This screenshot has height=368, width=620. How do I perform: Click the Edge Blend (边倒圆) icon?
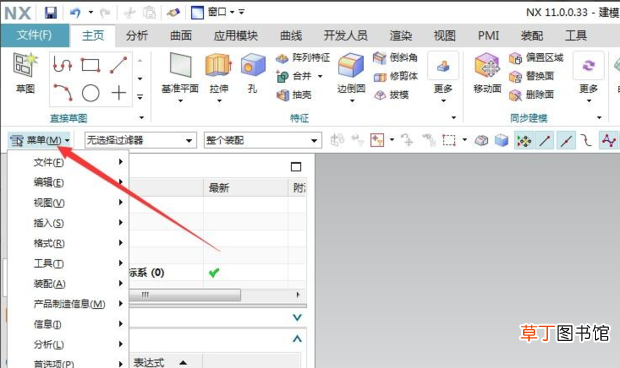tap(351, 65)
